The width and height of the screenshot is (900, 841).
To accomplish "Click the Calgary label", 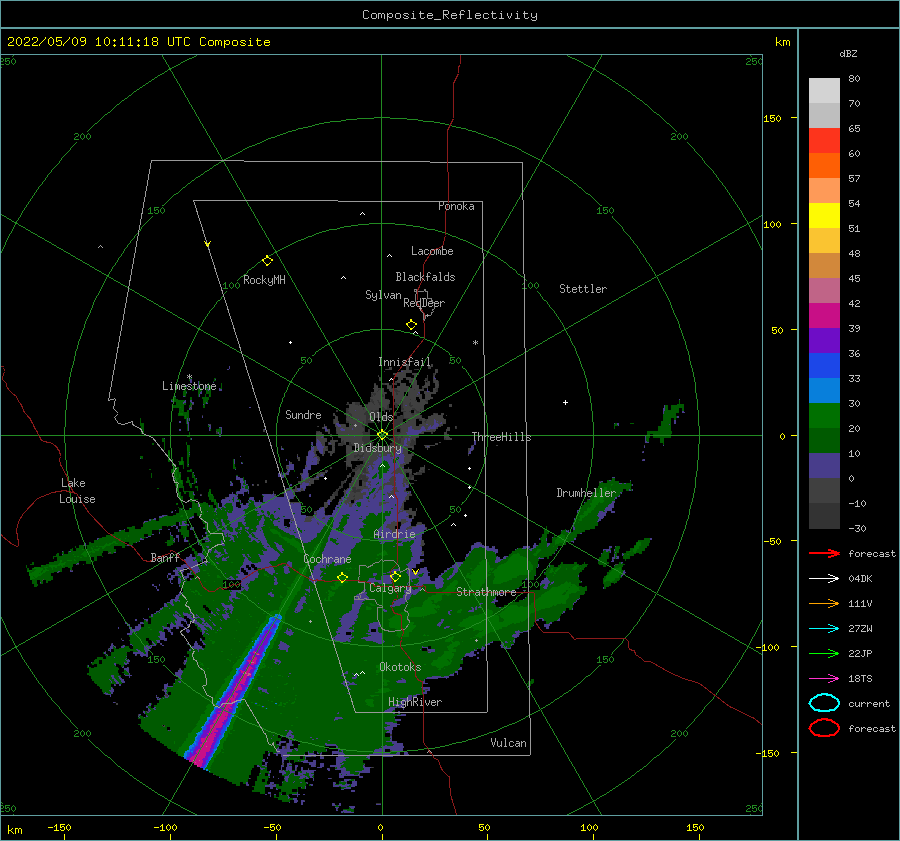I will coord(390,588).
